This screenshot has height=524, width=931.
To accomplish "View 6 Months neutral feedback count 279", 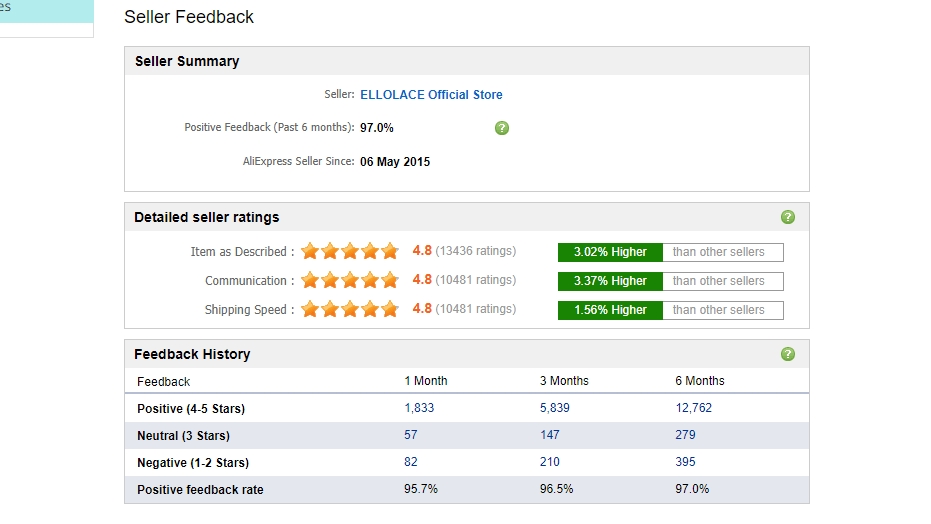I will click(686, 435).
